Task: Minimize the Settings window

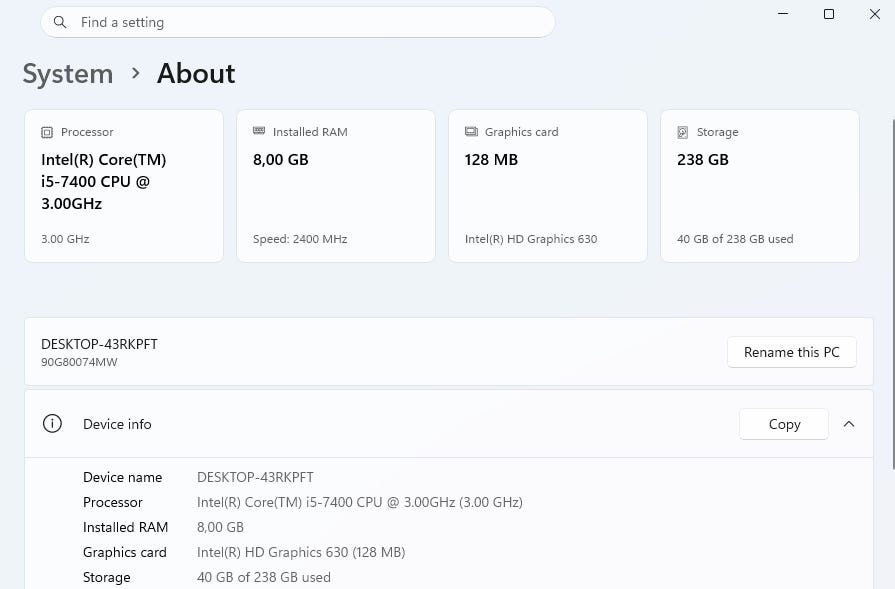Action: point(783,14)
